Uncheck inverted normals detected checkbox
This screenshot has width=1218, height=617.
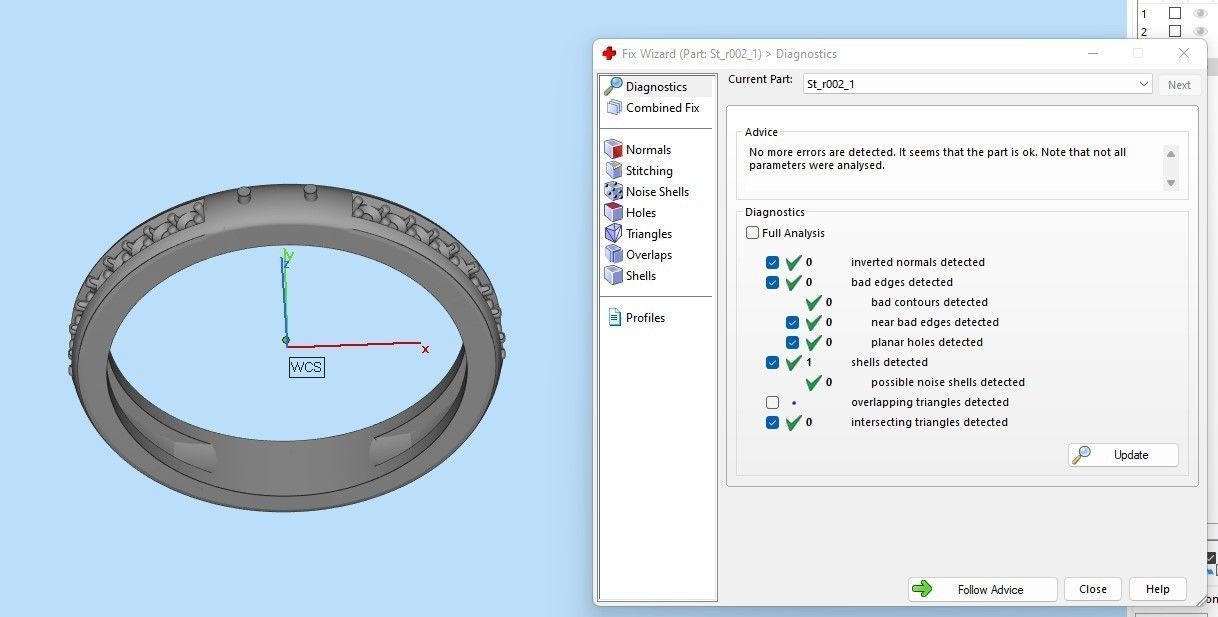772,262
